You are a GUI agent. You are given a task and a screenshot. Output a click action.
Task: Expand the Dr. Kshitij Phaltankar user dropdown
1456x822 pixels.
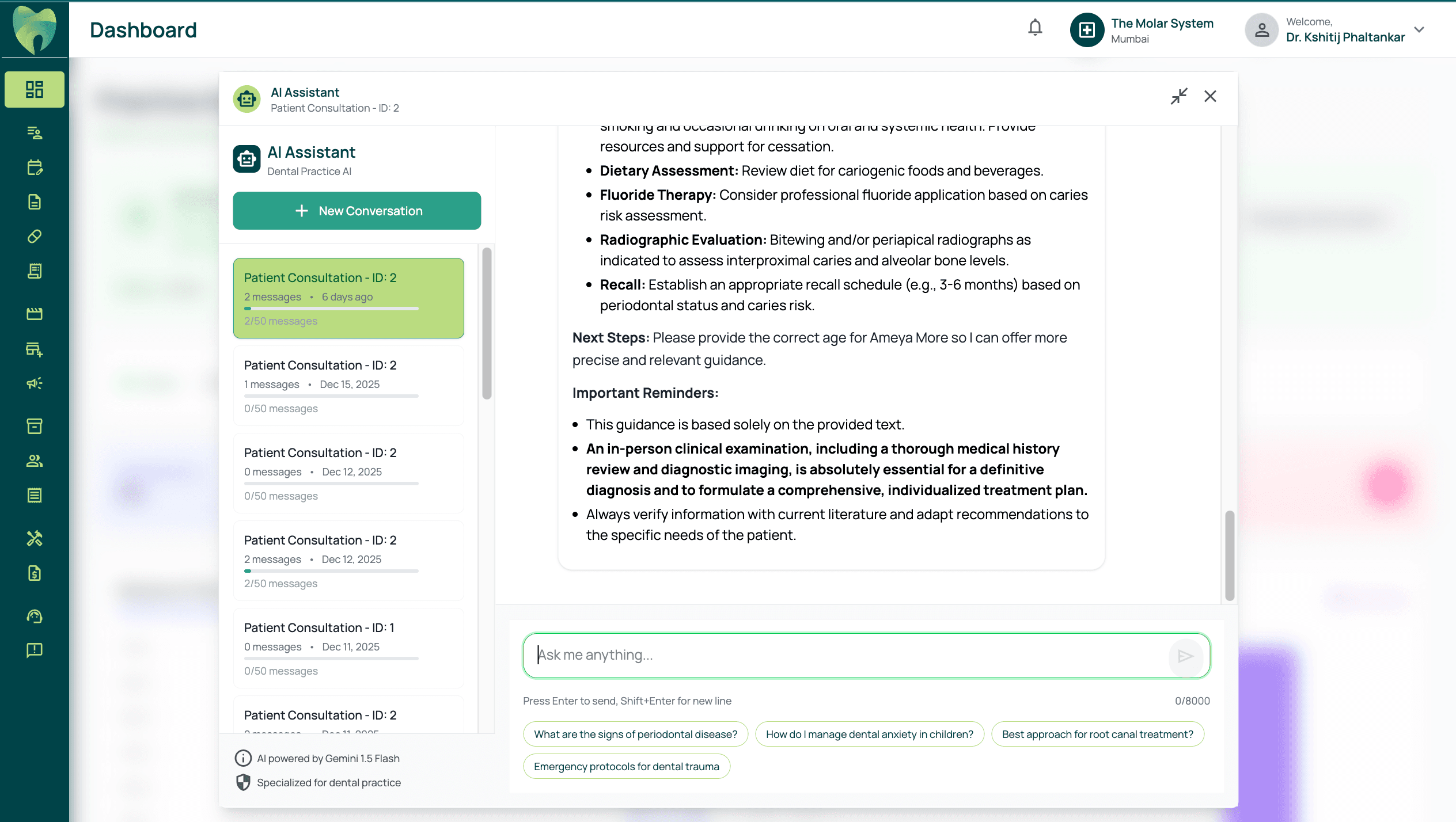[1419, 30]
